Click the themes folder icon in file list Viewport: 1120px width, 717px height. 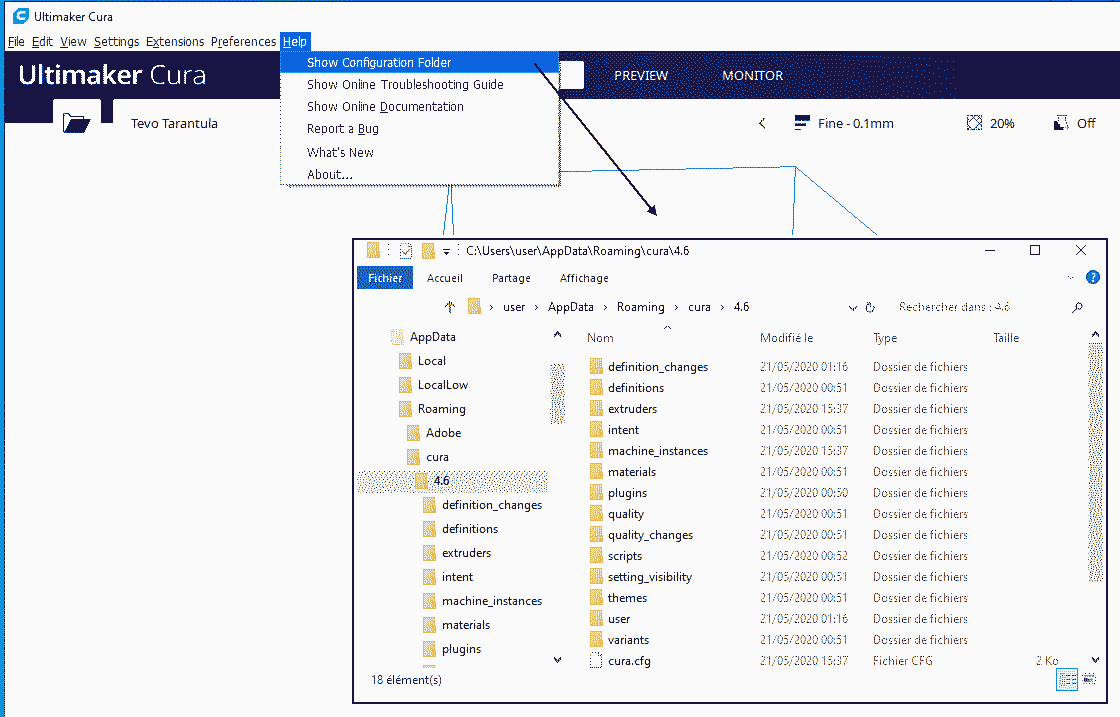pyautogui.click(x=596, y=598)
